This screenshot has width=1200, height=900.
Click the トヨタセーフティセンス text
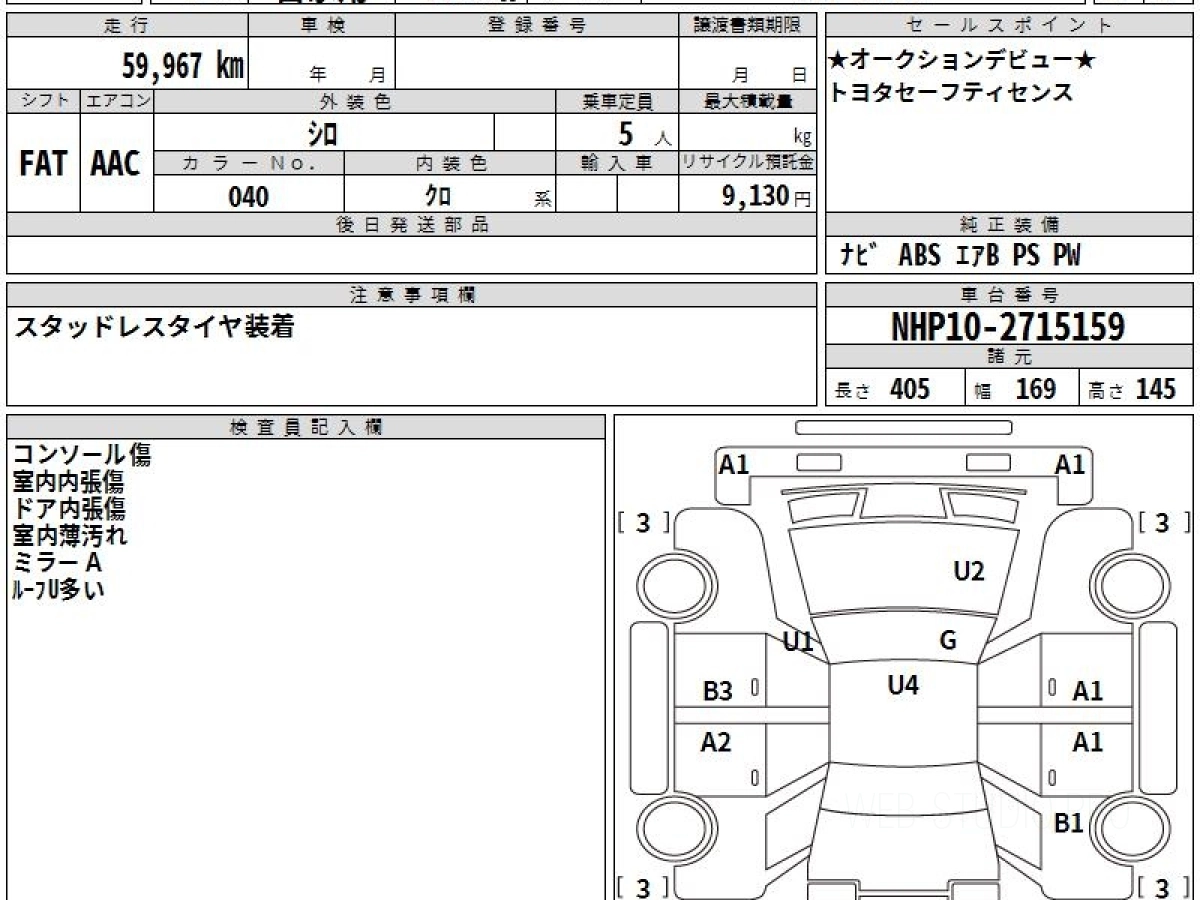pyautogui.click(x=951, y=93)
